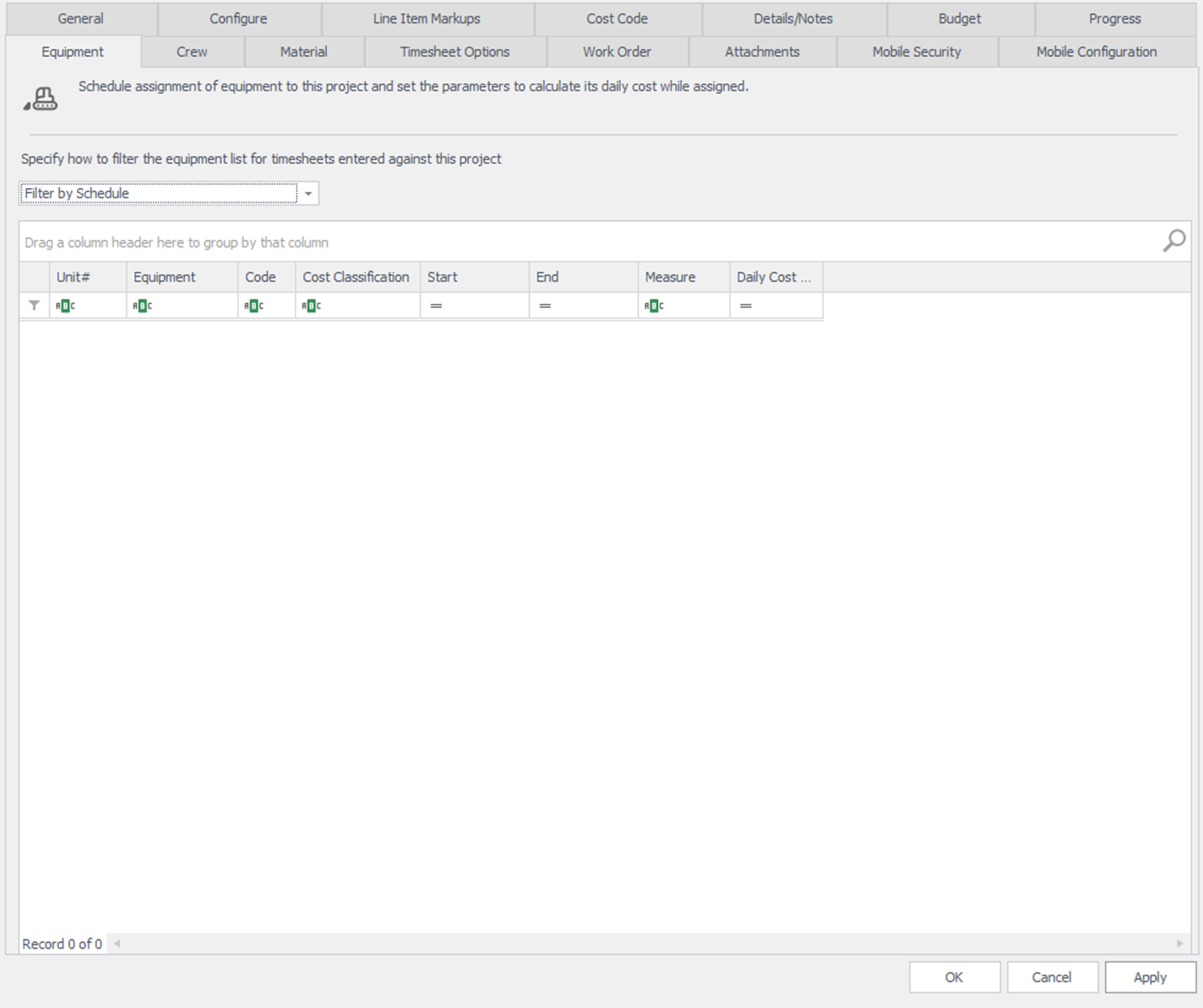Viewport: 1203px width, 1008px height.
Task: Click the Measure column ABC filter icon
Action: coord(654,306)
